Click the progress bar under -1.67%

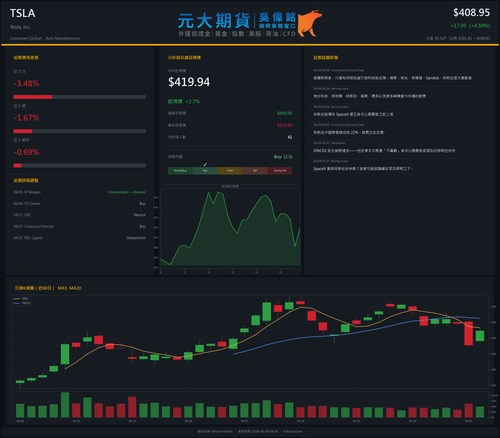click(x=80, y=131)
